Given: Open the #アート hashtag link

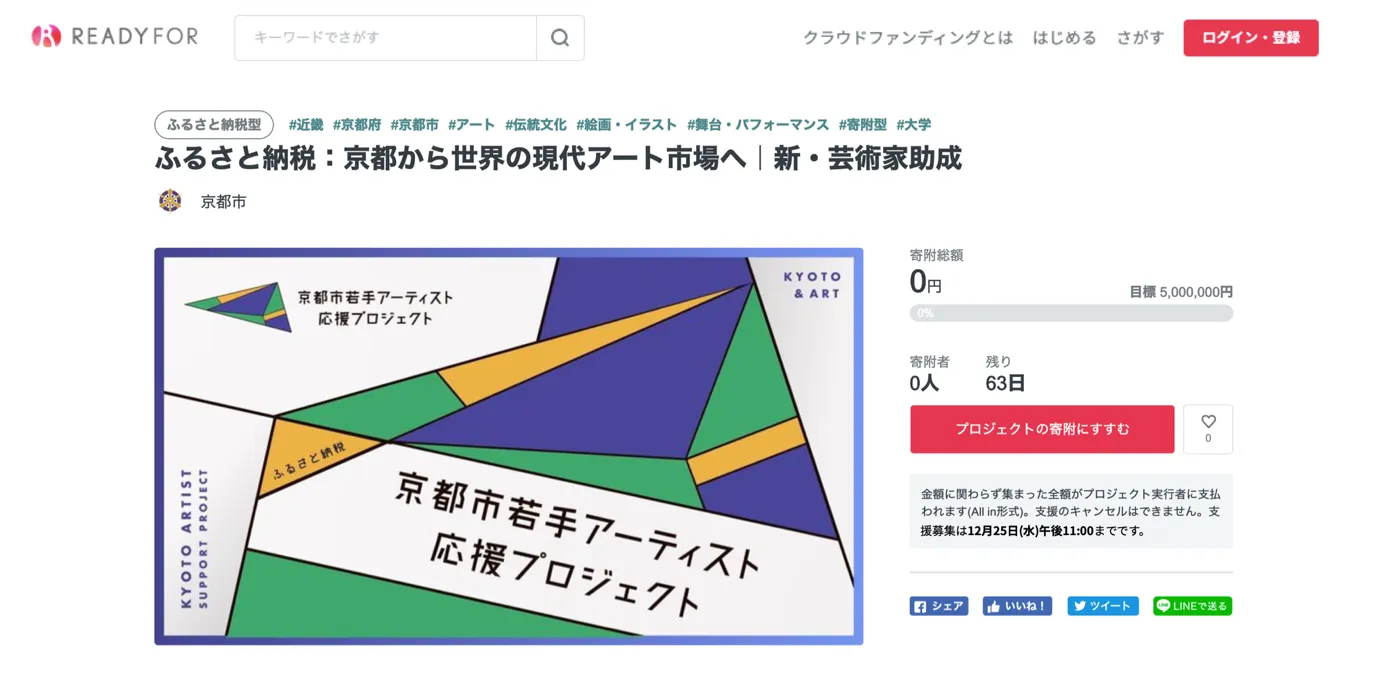Looking at the screenshot, I should coord(471,125).
